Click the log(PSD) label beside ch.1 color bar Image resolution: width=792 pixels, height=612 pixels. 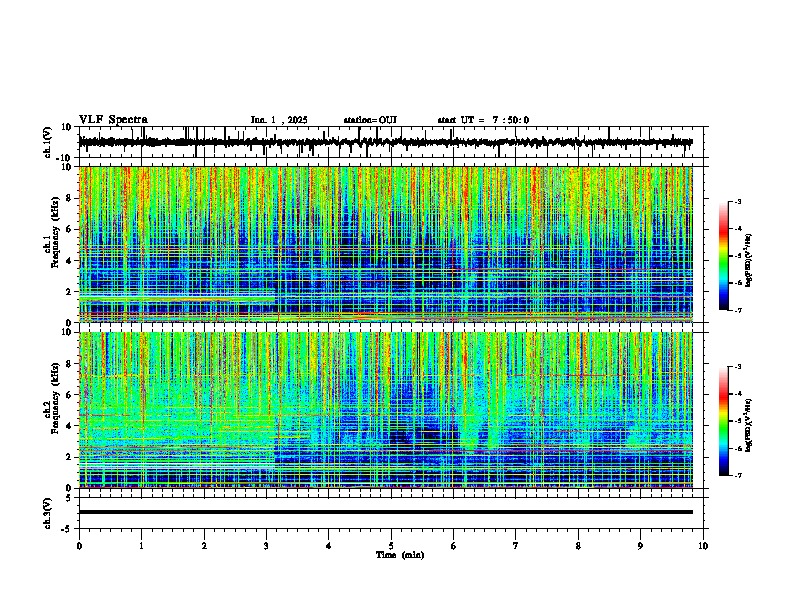[x=749, y=261]
